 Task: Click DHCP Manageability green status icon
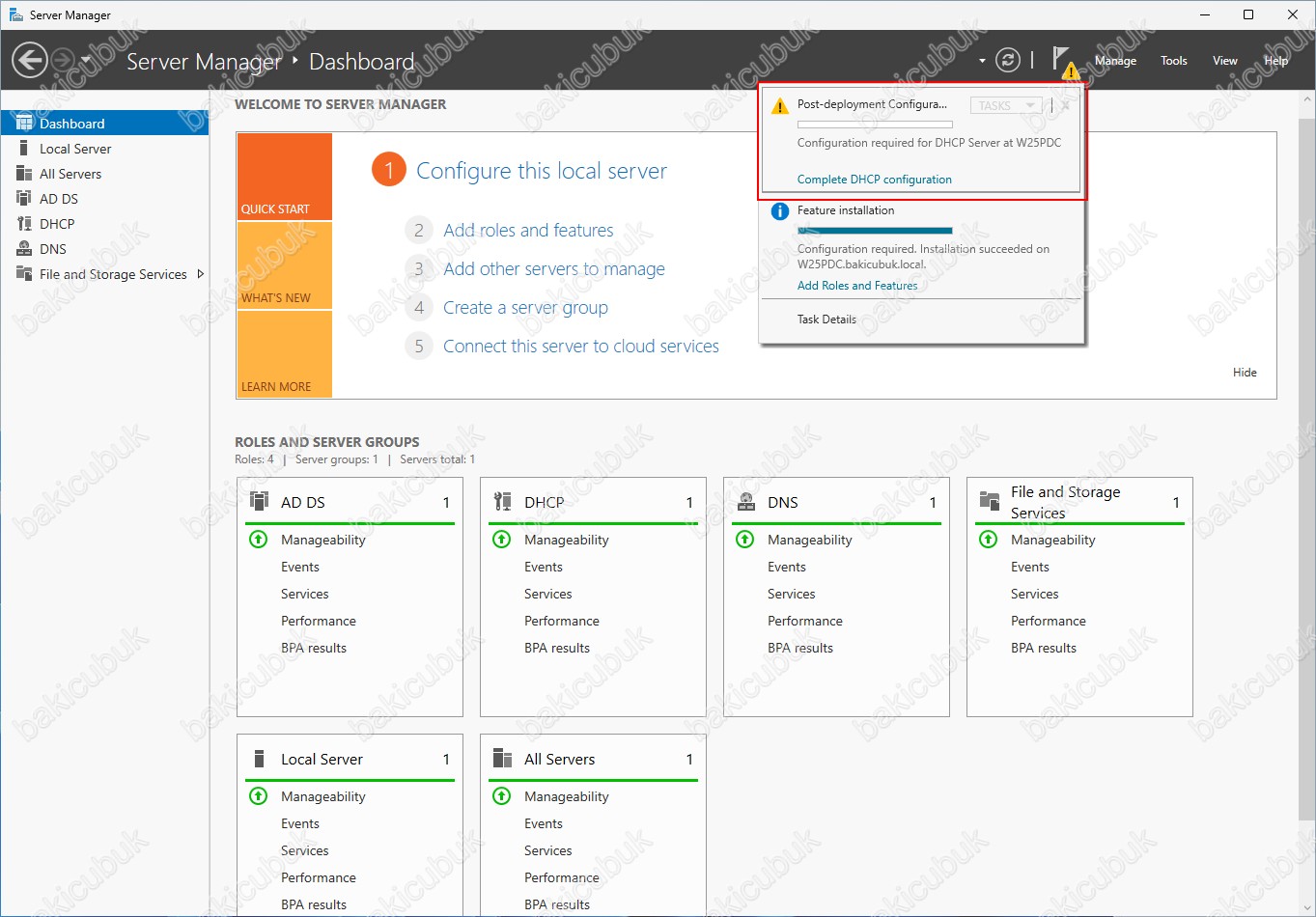point(502,539)
